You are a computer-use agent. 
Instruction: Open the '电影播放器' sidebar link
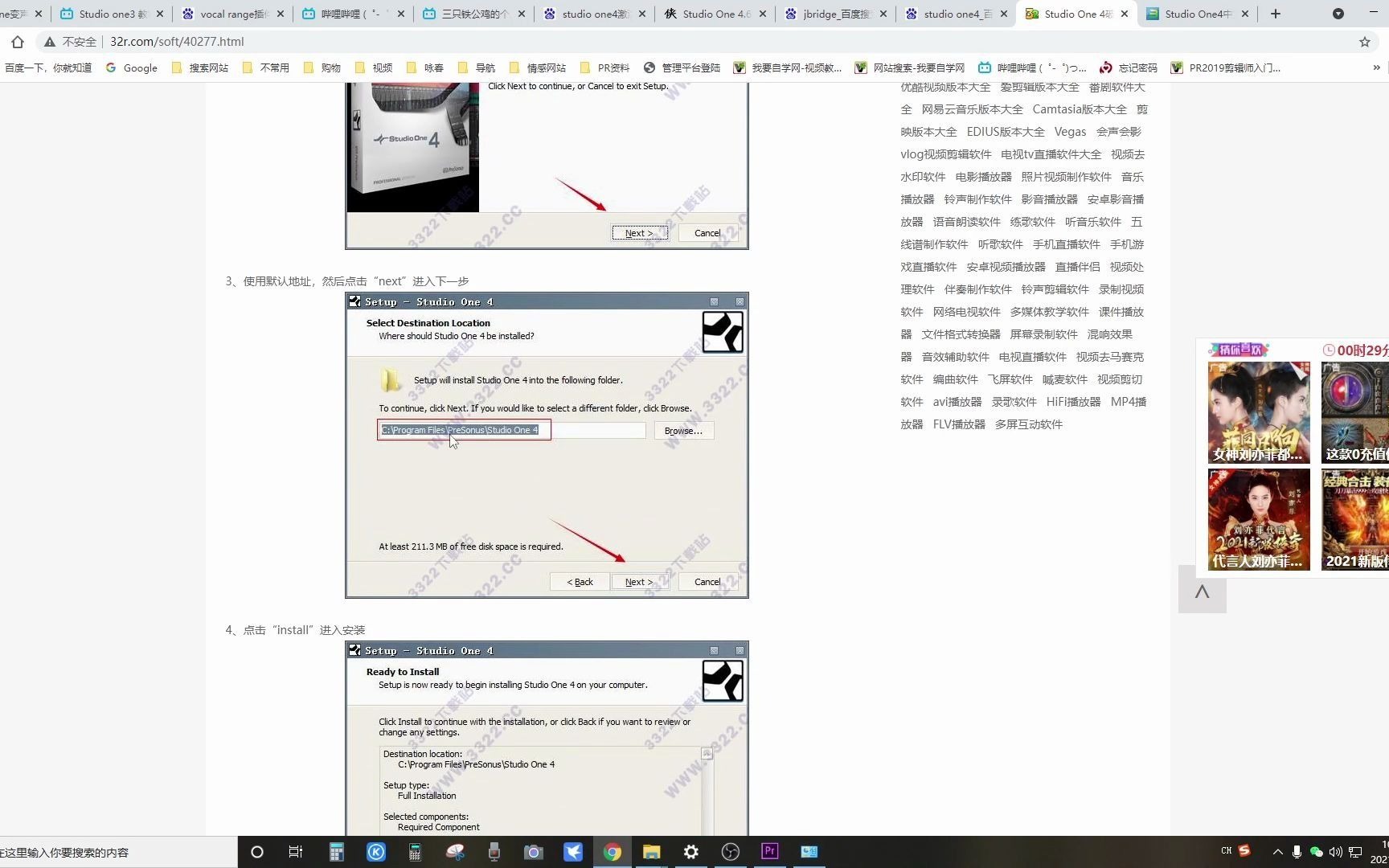click(x=983, y=177)
